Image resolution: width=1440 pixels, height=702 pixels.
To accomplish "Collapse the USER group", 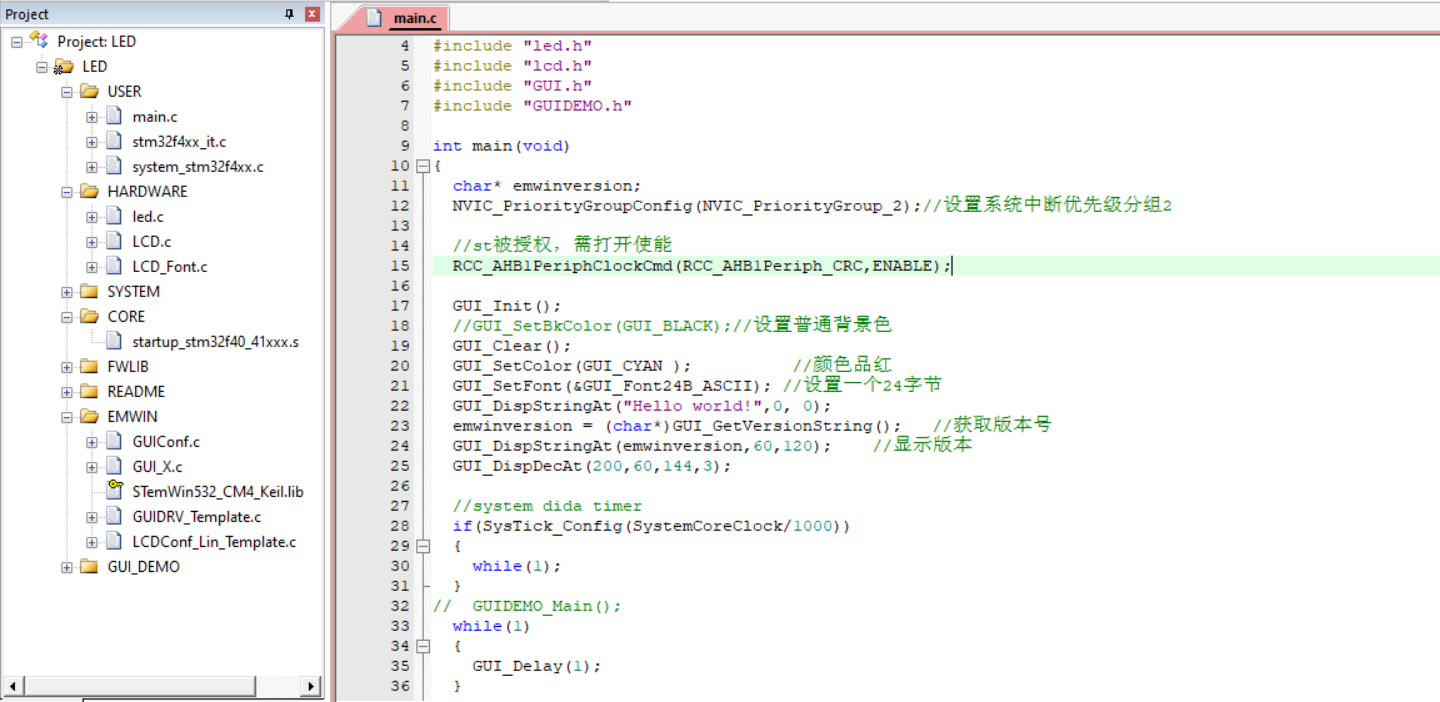I will point(67,92).
